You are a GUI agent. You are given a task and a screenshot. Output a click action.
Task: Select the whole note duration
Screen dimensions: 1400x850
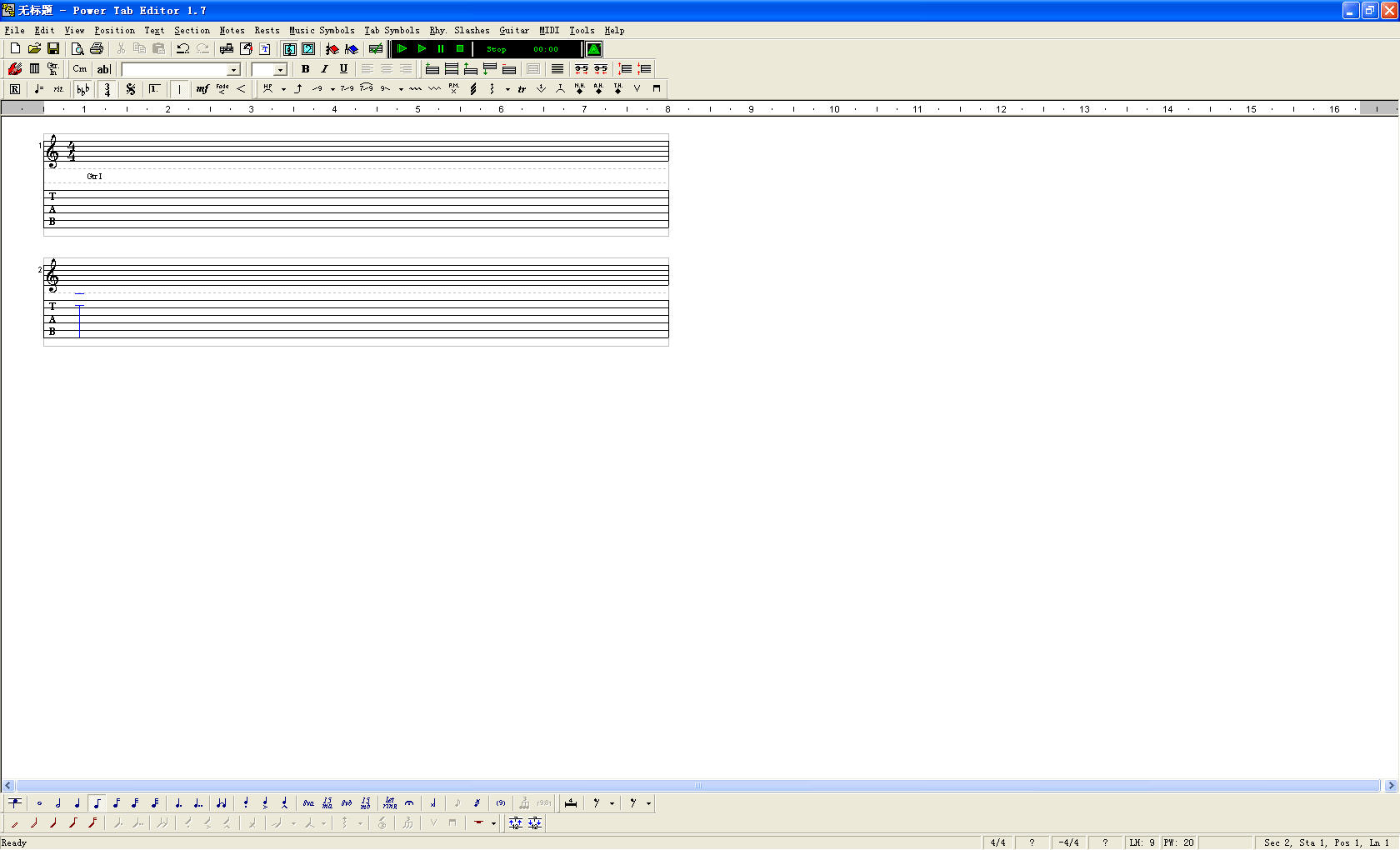pyautogui.click(x=39, y=803)
